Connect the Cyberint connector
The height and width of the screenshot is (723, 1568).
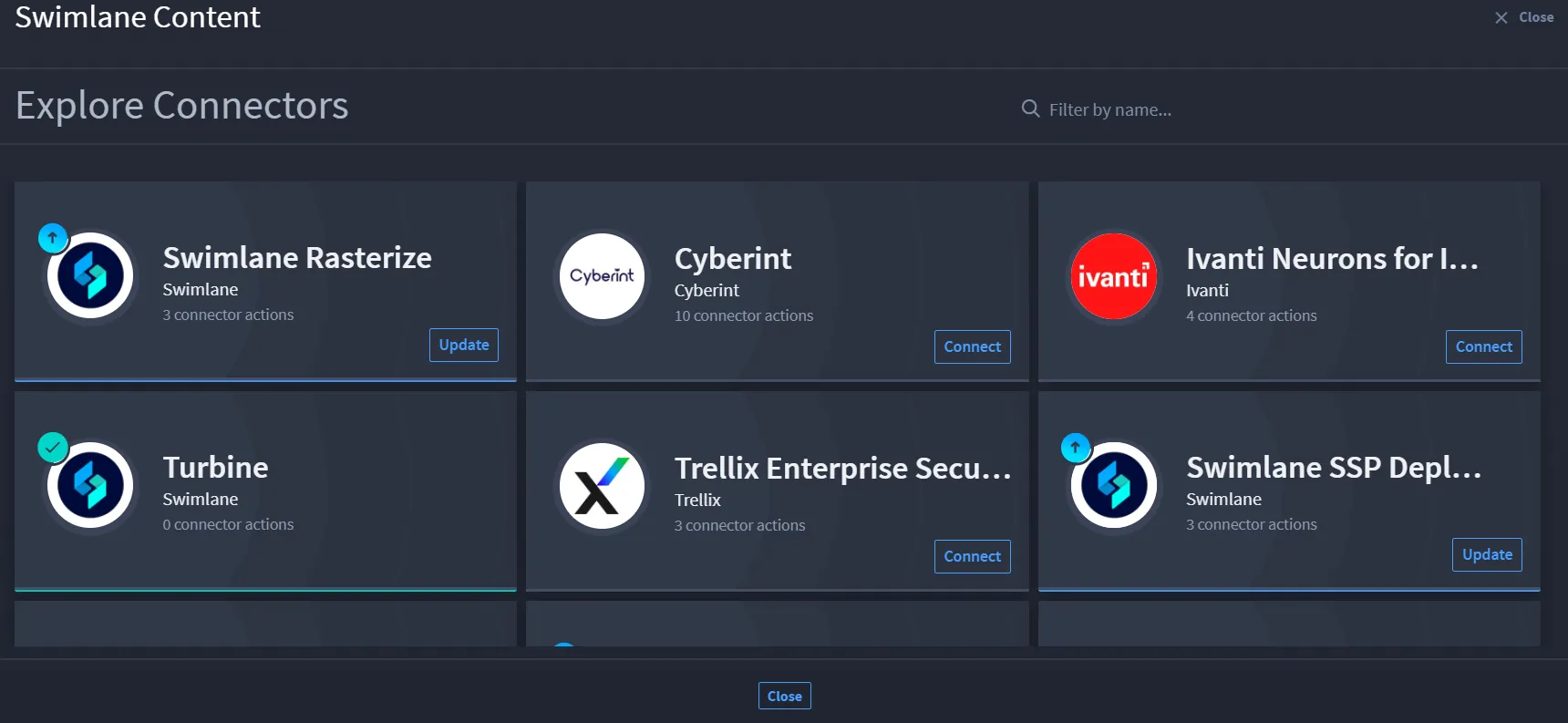pos(973,346)
